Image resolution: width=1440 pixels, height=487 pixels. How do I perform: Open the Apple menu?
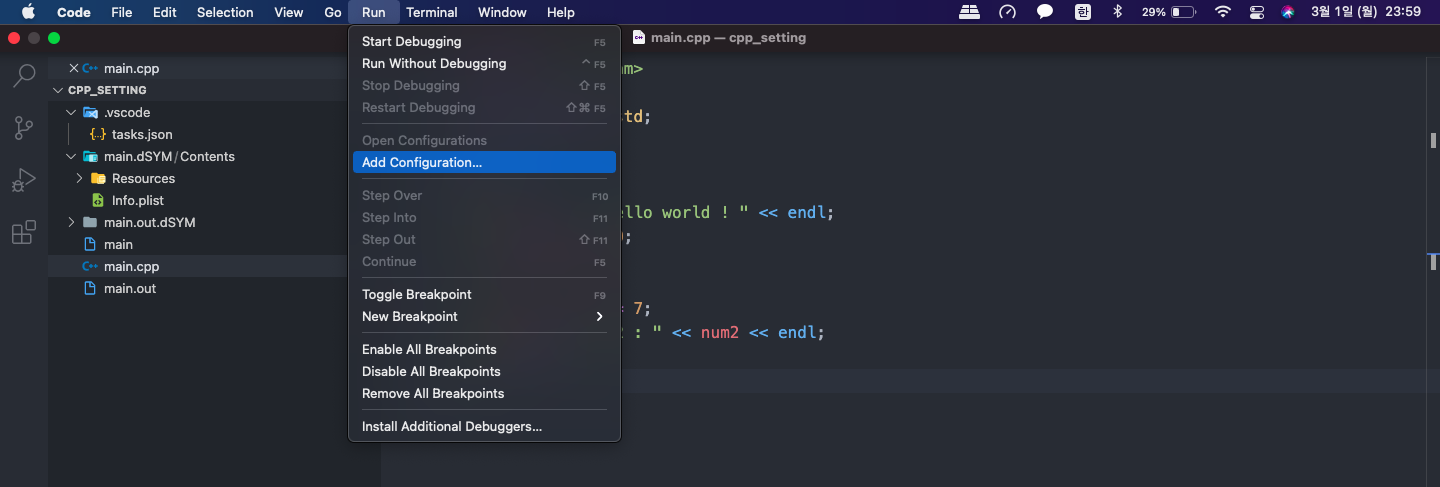pyautogui.click(x=28, y=12)
